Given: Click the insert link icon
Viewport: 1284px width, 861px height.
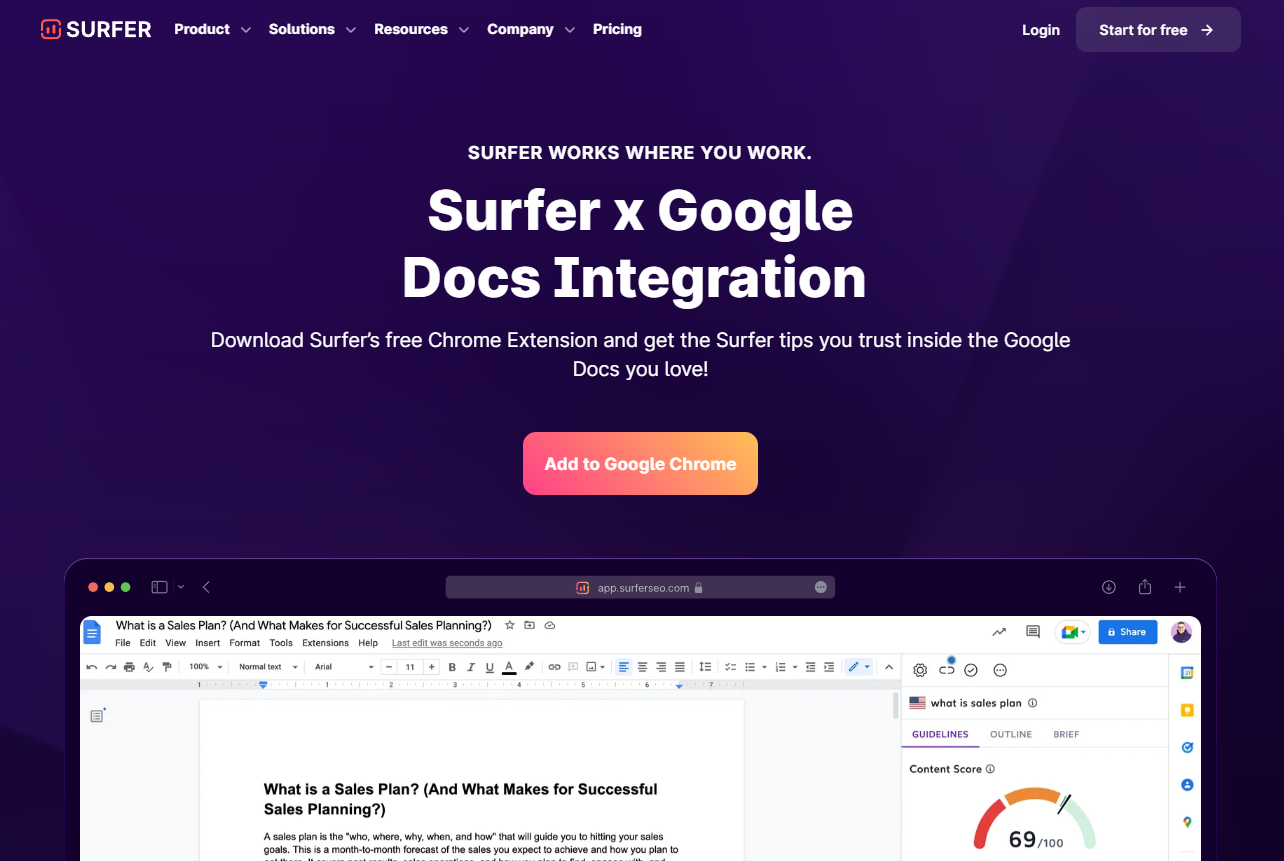Looking at the screenshot, I should click(x=554, y=667).
